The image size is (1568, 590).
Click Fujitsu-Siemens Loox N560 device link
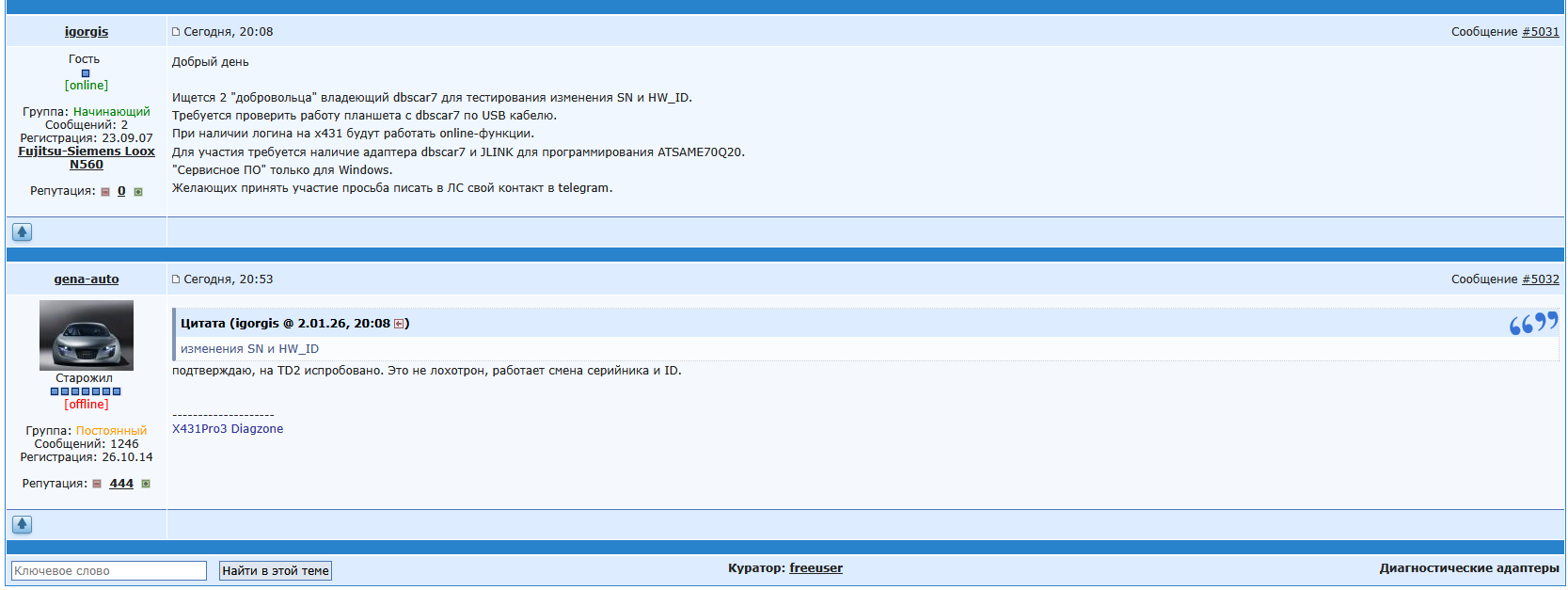coord(87,158)
